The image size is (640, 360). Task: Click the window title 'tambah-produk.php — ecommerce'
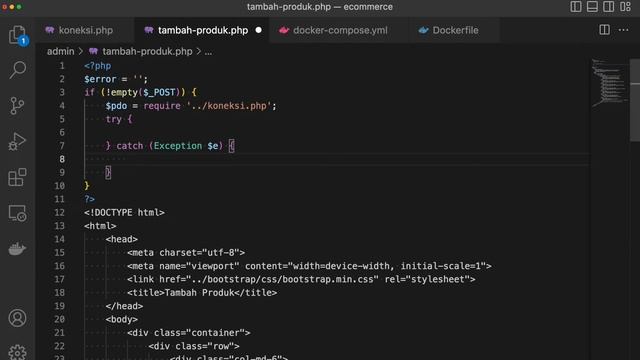coord(320,7)
